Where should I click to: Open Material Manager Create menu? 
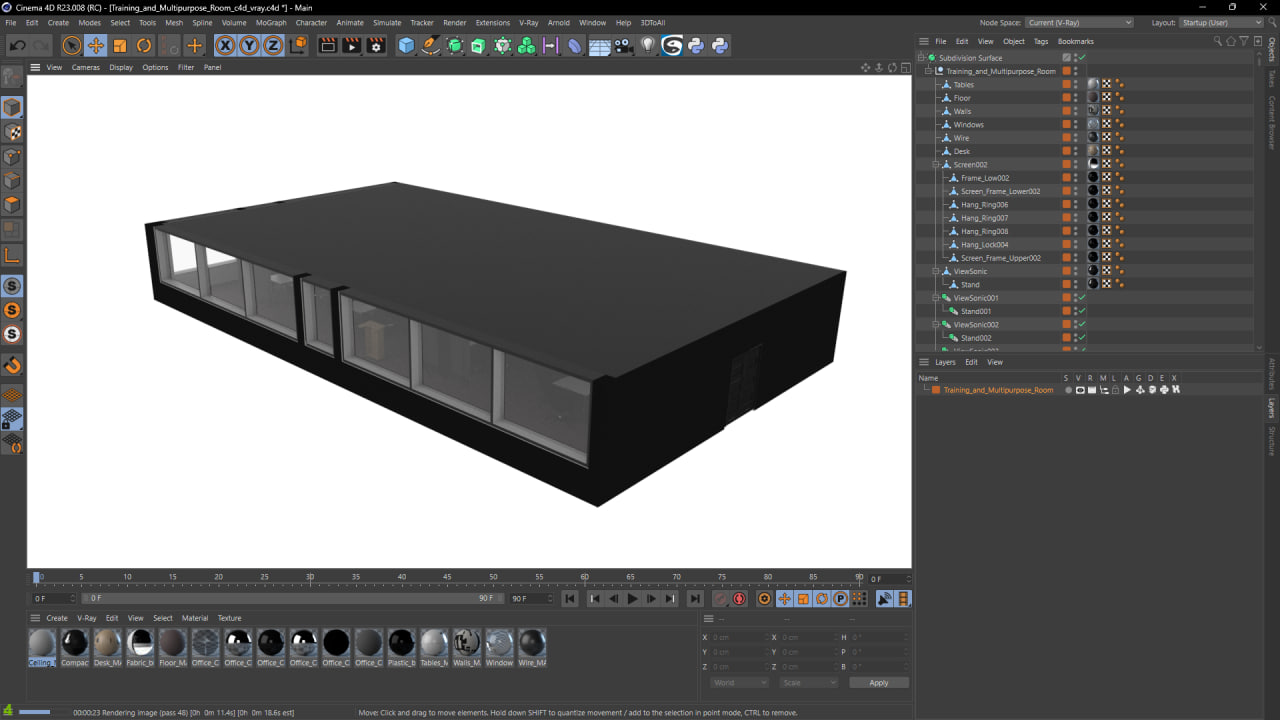tap(57, 618)
